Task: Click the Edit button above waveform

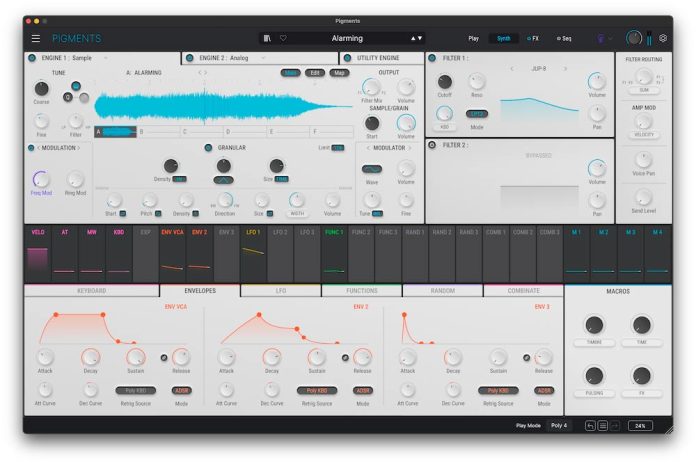Action: (x=315, y=73)
